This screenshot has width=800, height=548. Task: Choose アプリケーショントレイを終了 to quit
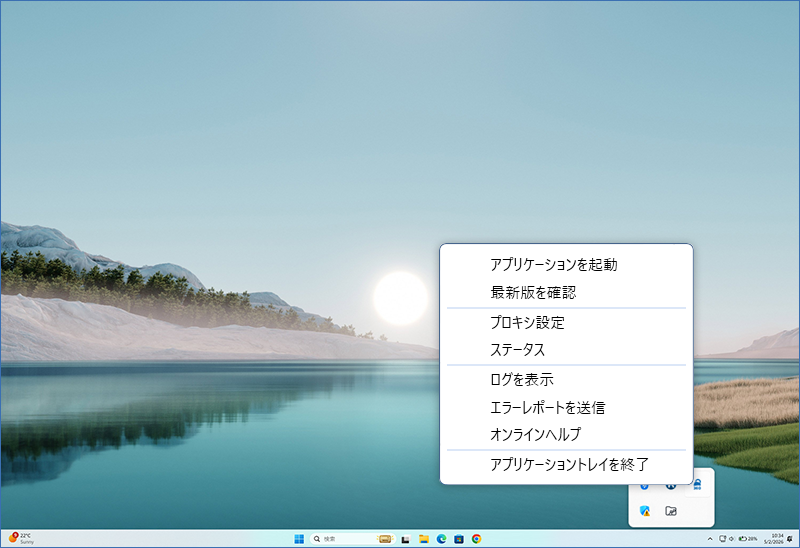coord(569,464)
